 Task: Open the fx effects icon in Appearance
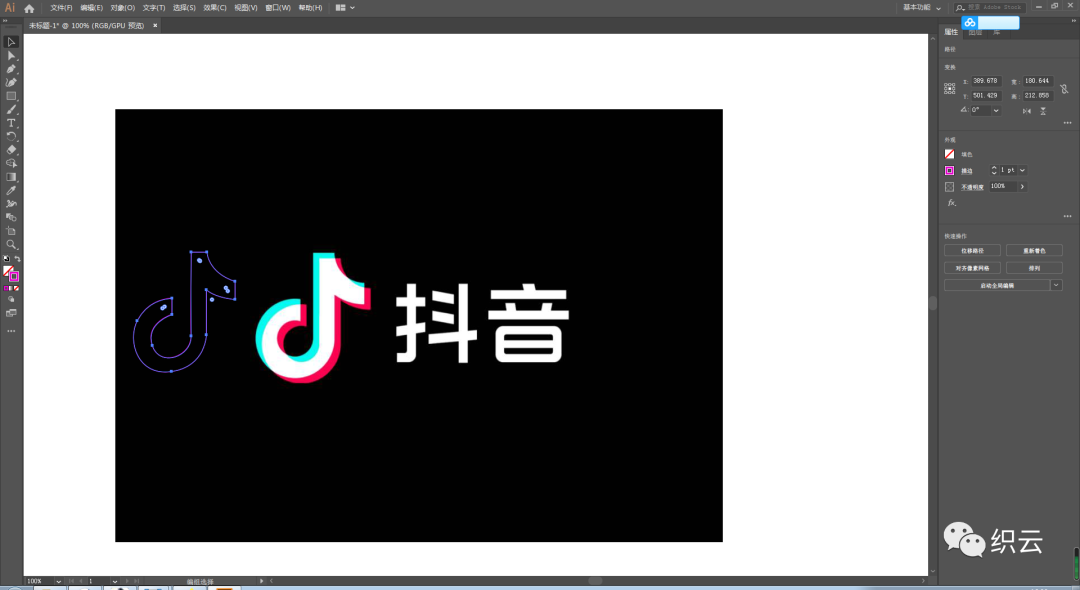point(951,203)
